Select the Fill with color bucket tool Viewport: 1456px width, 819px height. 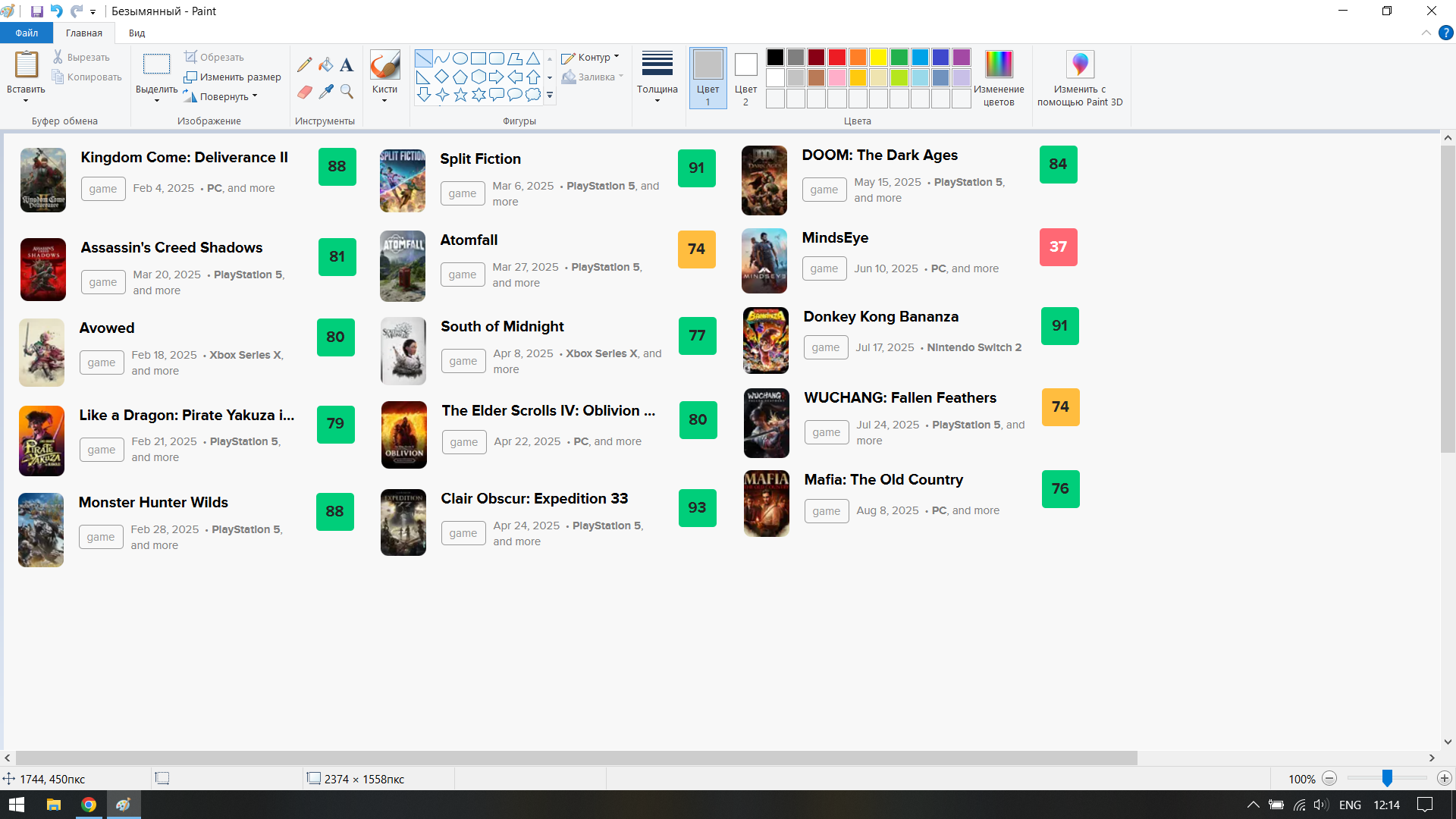click(326, 65)
